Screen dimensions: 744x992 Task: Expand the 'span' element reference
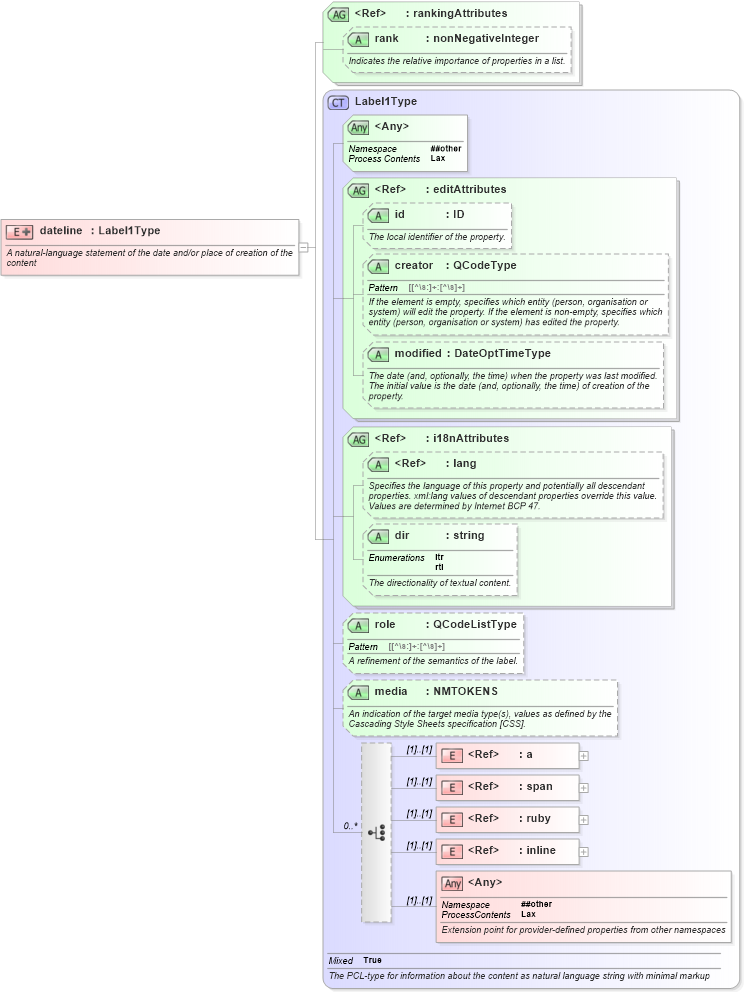click(583, 788)
